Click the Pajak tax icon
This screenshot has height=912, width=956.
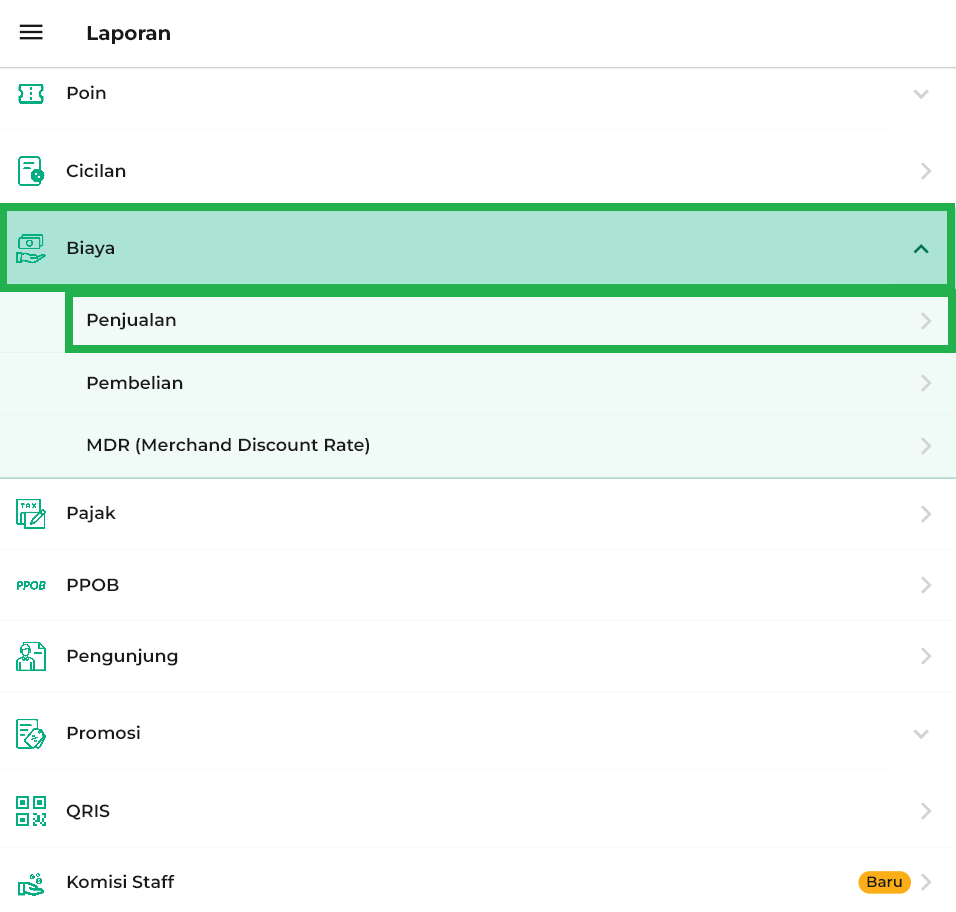coord(31,513)
